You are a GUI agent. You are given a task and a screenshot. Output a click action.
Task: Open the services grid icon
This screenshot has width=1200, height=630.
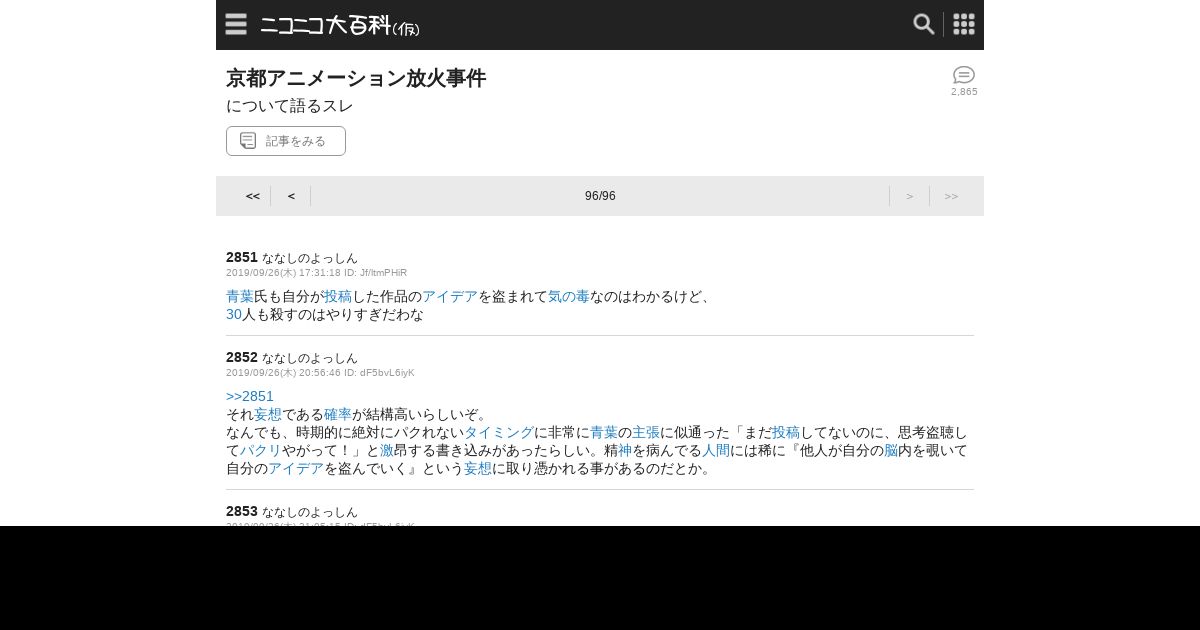point(964,24)
